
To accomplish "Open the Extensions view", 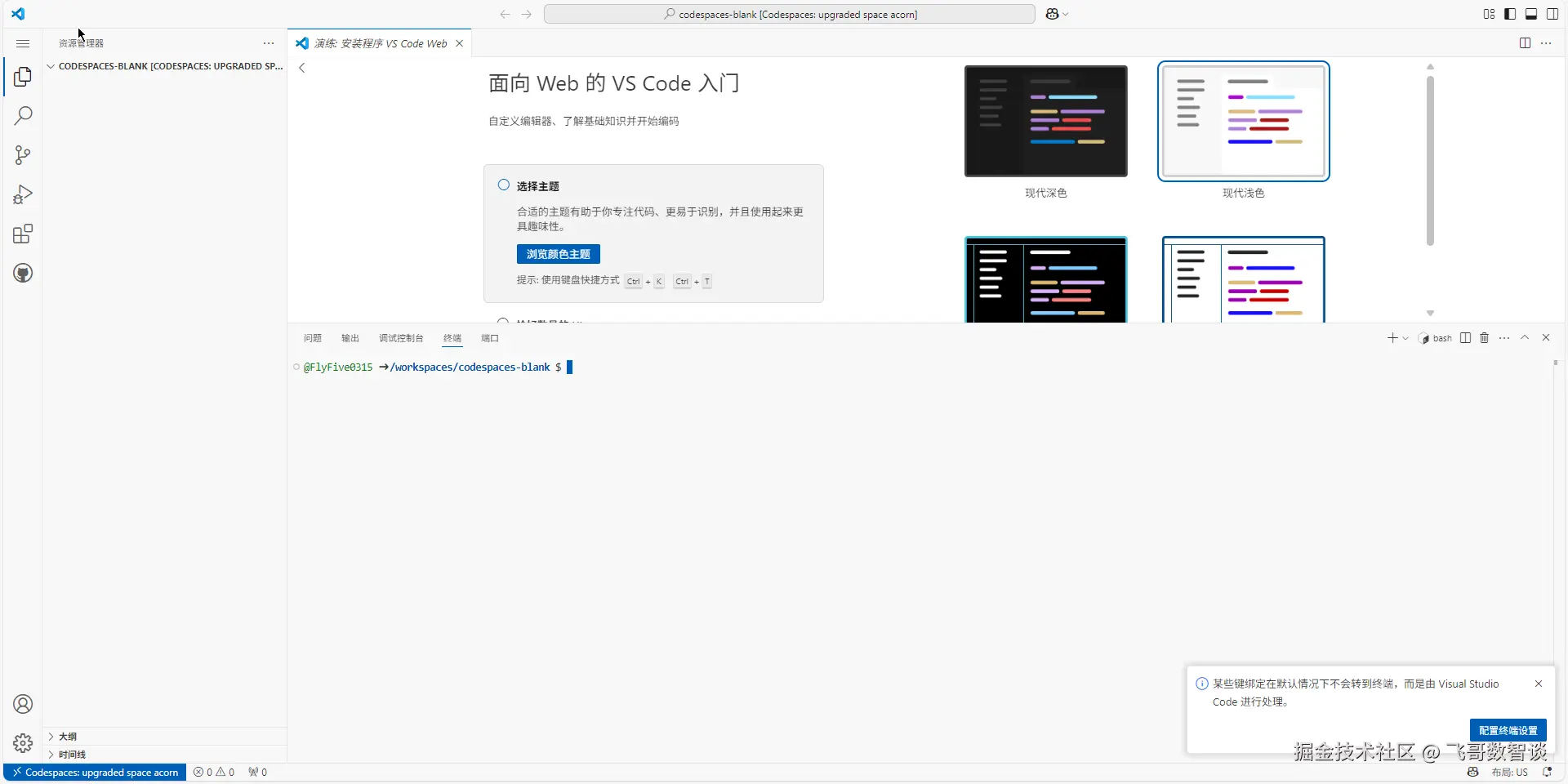I will click(x=23, y=234).
